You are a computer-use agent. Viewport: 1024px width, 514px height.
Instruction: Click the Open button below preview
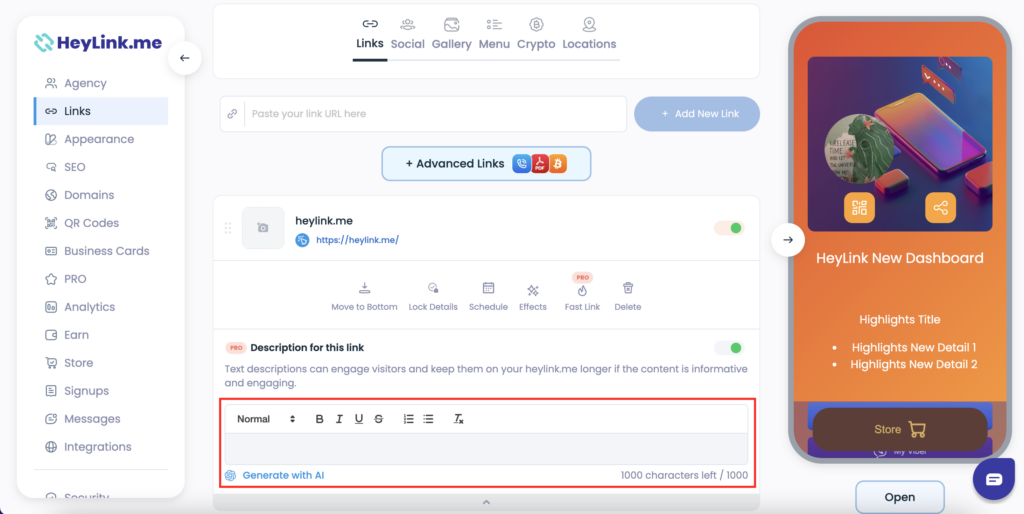900,497
